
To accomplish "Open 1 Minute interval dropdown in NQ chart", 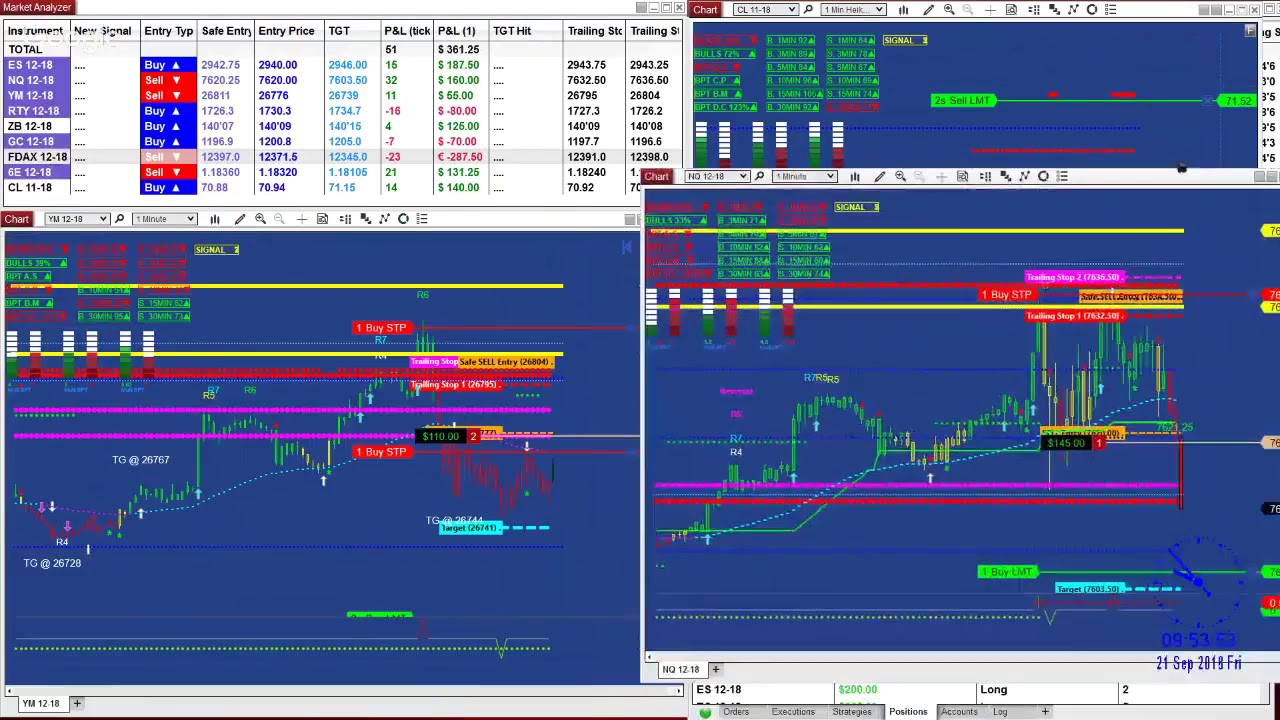I will [x=804, y=177].
